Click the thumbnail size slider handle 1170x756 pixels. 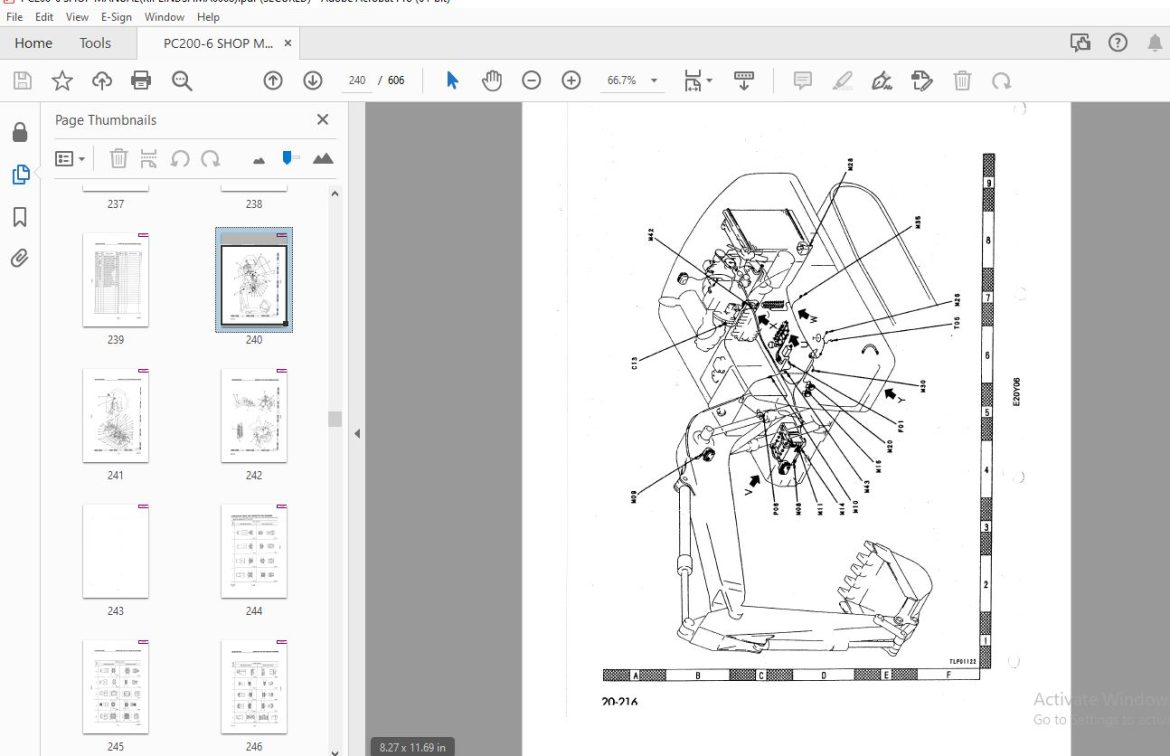(287, 157)
